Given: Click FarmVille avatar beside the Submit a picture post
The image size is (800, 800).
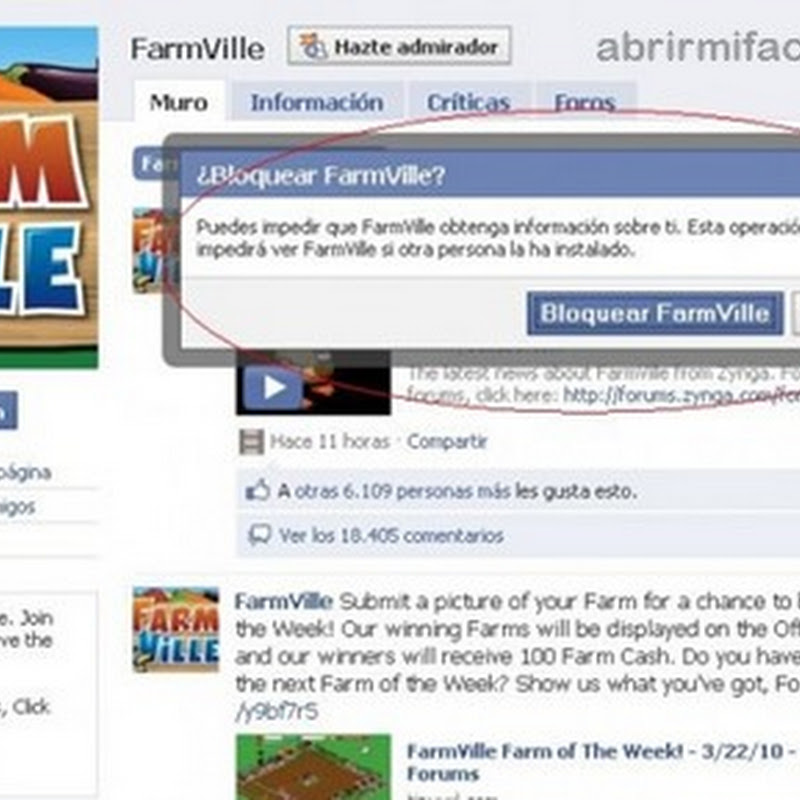Looking at the screenshot, I should [176, 630].
